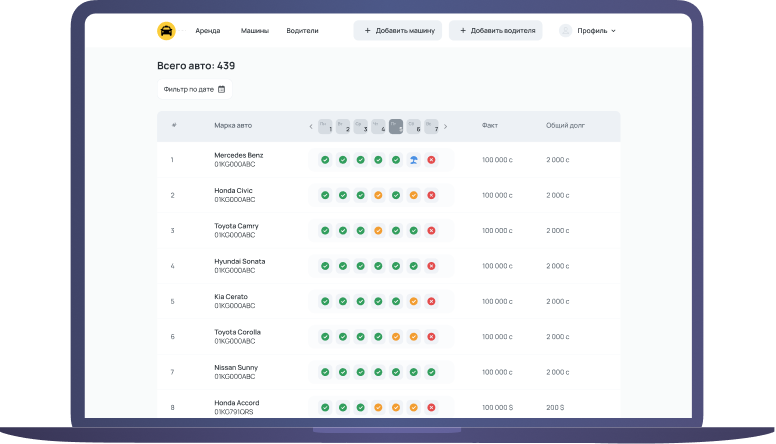Click the blue umbrella icon for Mercedes Benz
Image resolution: width=776 pixels, height=444 pixels.
413,160
